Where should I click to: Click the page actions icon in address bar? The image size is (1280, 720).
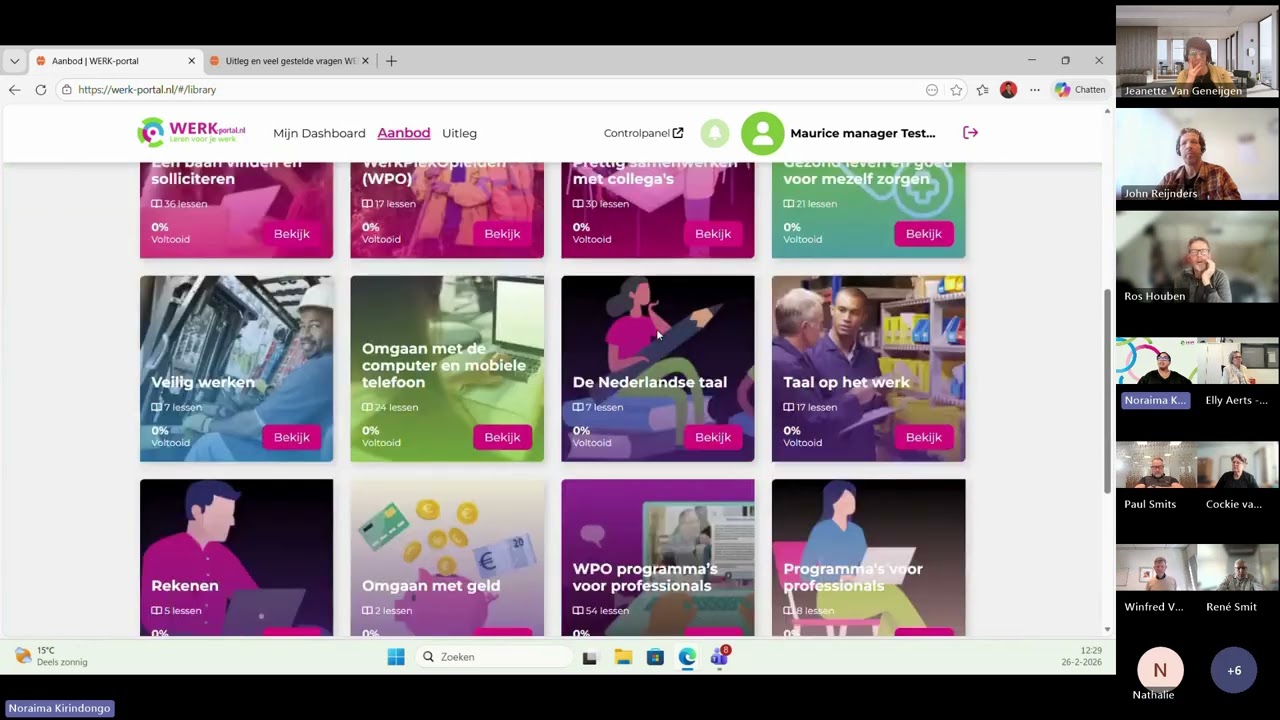[932, 90]
